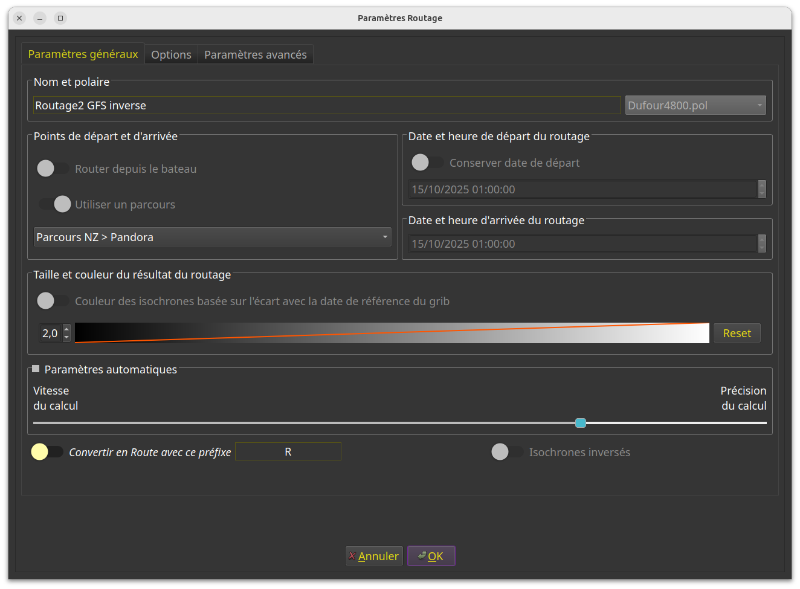
Task: Enable 'Conserver date de départ' switch
Action: pyautogui.click(x=427, y=162)
